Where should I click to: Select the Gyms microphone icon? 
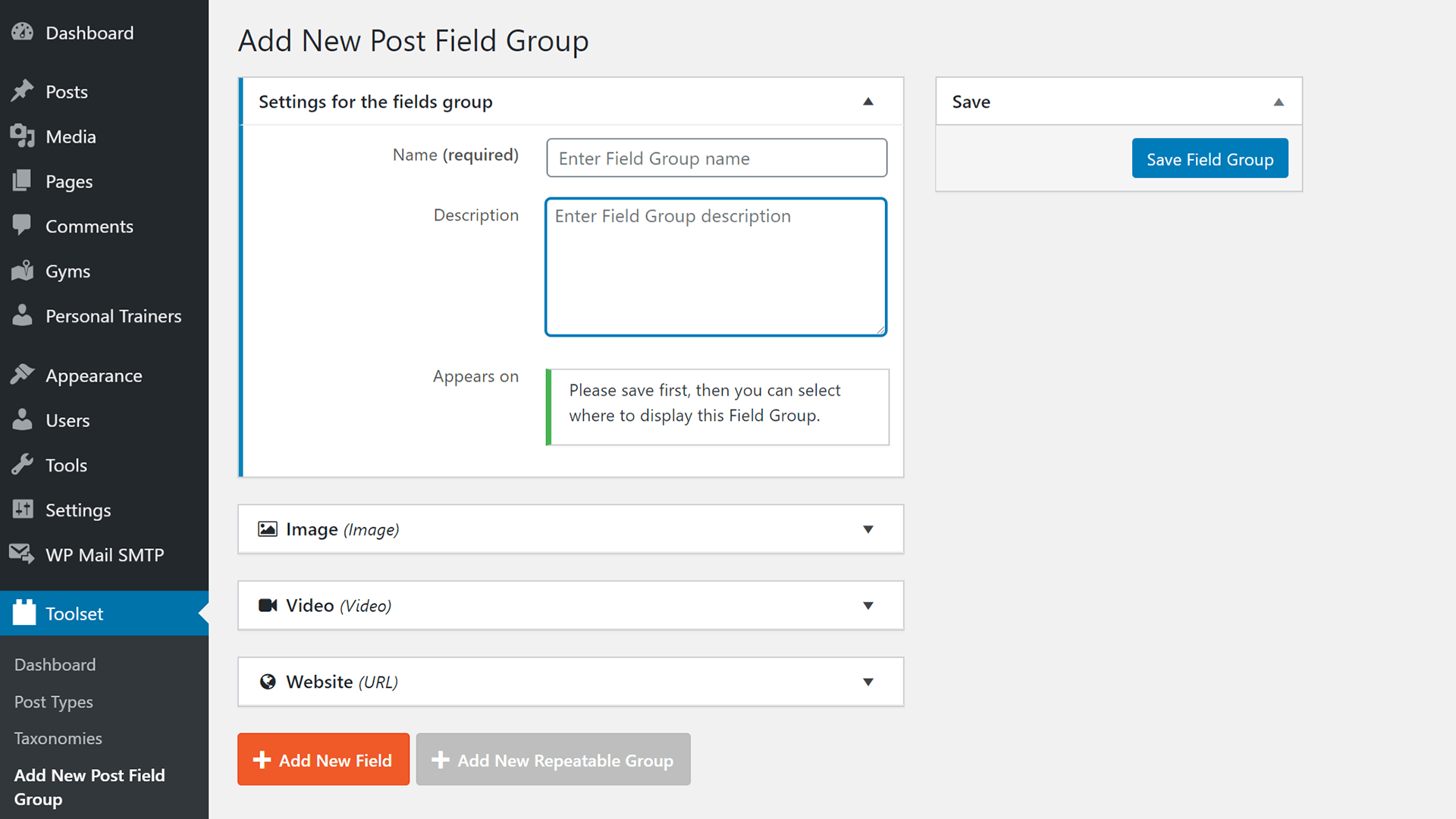coord(23,271)
